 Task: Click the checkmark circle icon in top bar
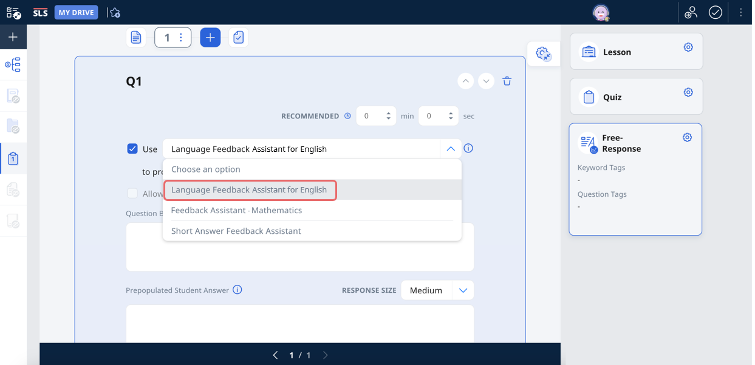pyautogui.click(x=716, y=13)
